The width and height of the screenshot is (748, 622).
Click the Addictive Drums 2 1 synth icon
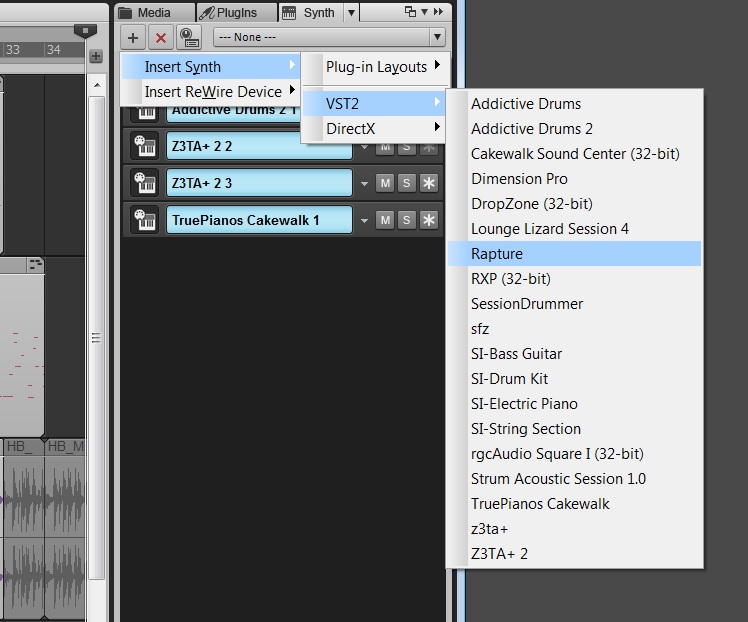coord(146,113)
